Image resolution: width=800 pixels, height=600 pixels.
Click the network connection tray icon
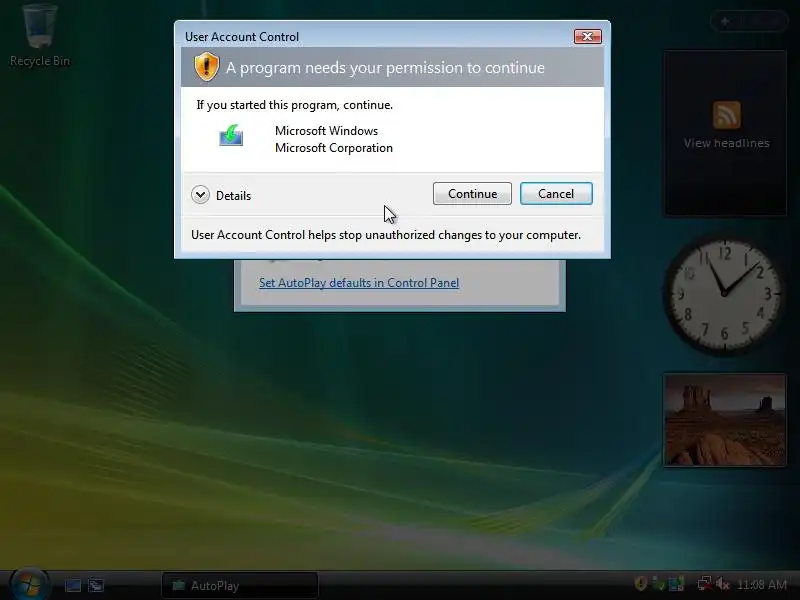[x=704, y=583]
